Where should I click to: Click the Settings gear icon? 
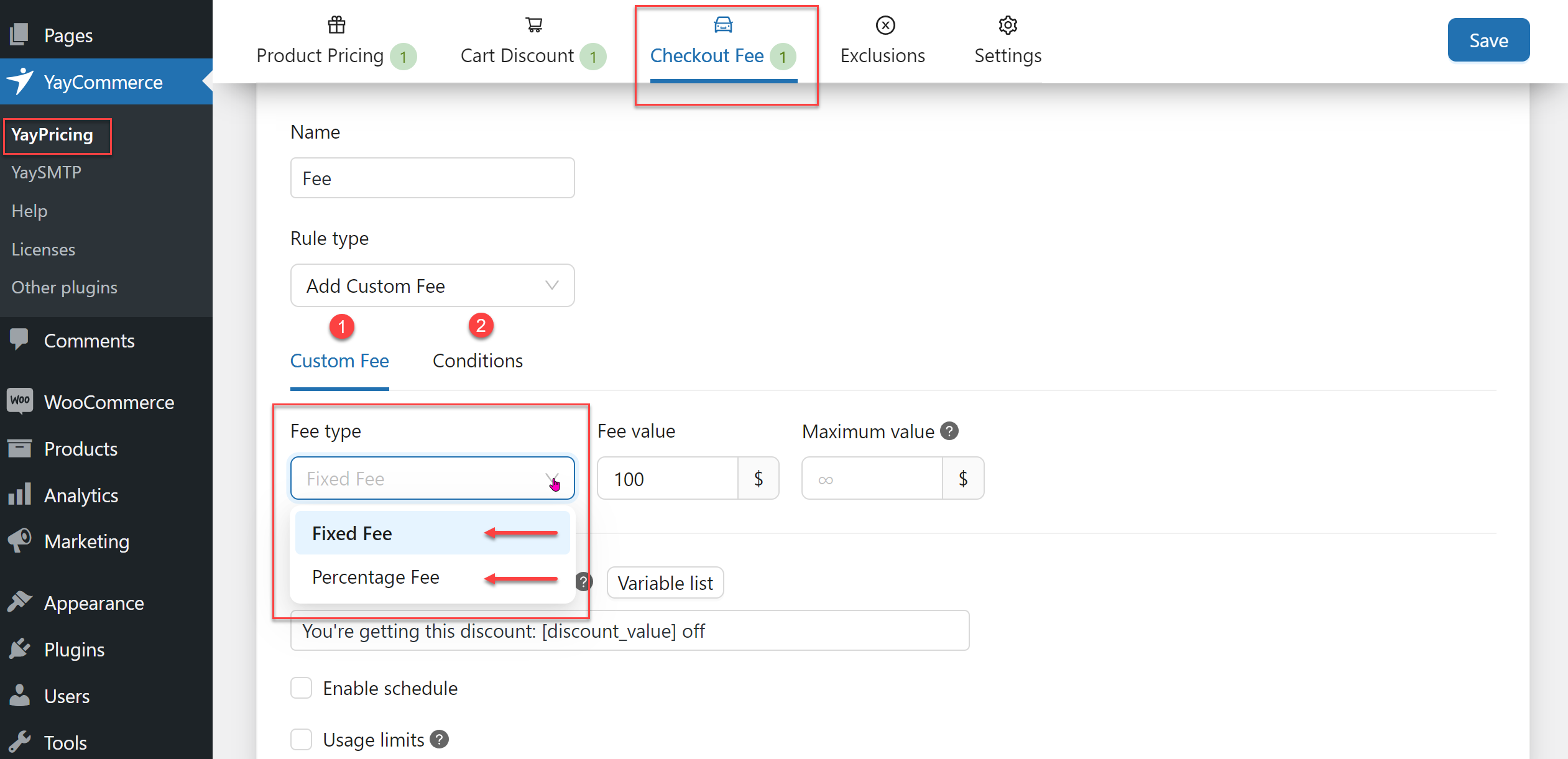click(x=1007, y=25)
